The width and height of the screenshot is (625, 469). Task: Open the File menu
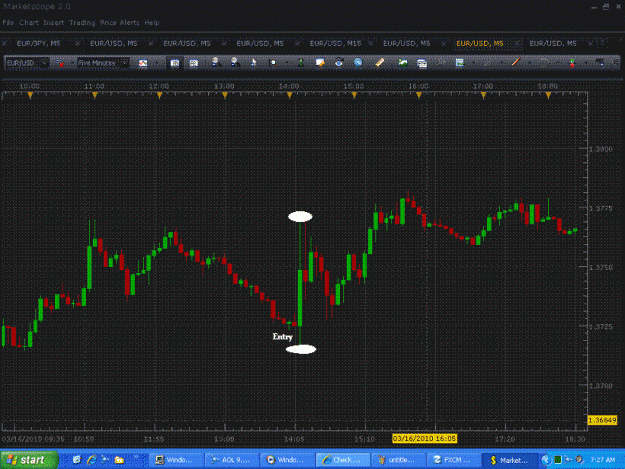coord(8,23)
